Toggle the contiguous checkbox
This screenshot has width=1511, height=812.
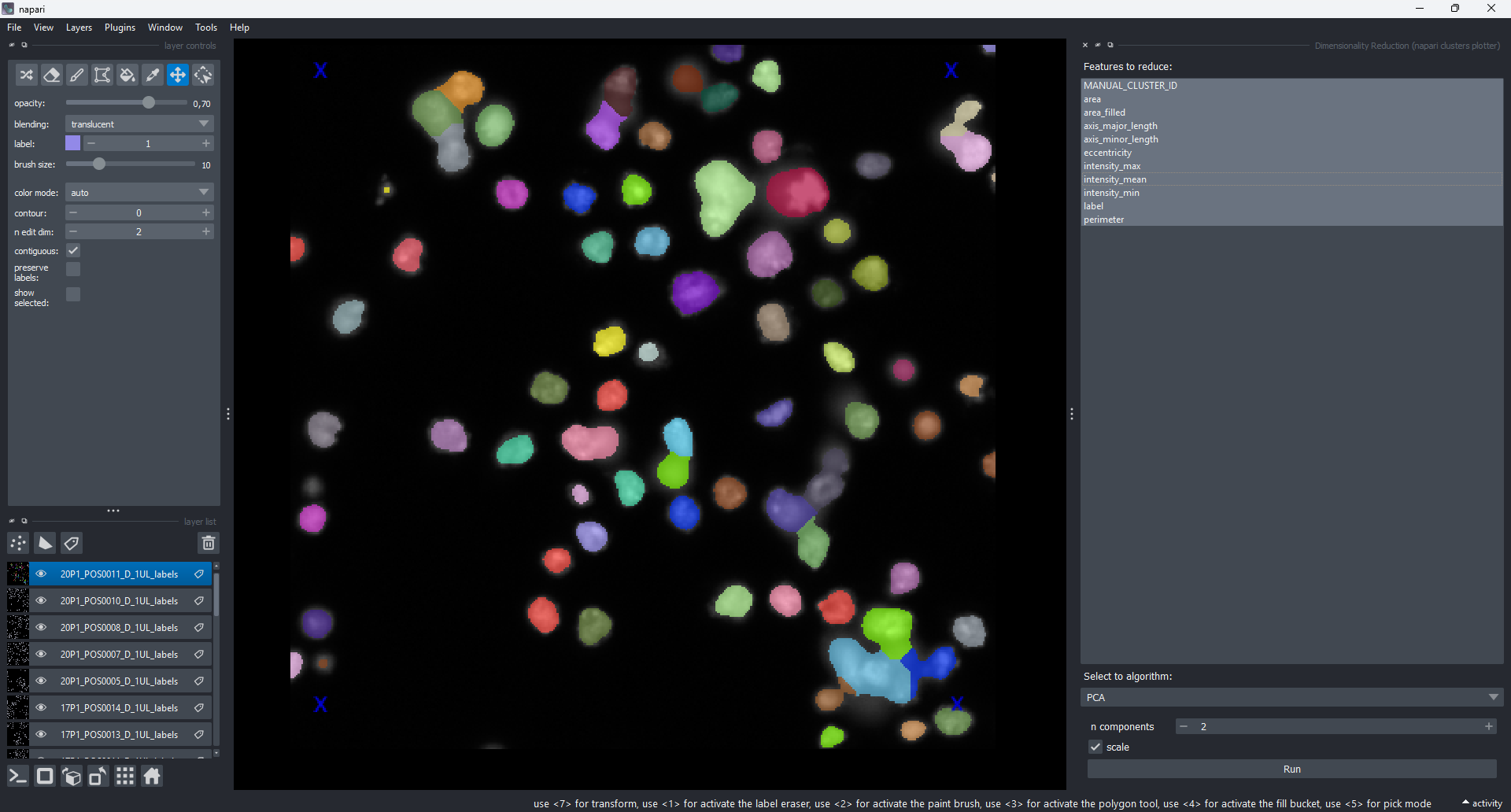(73, 250)
